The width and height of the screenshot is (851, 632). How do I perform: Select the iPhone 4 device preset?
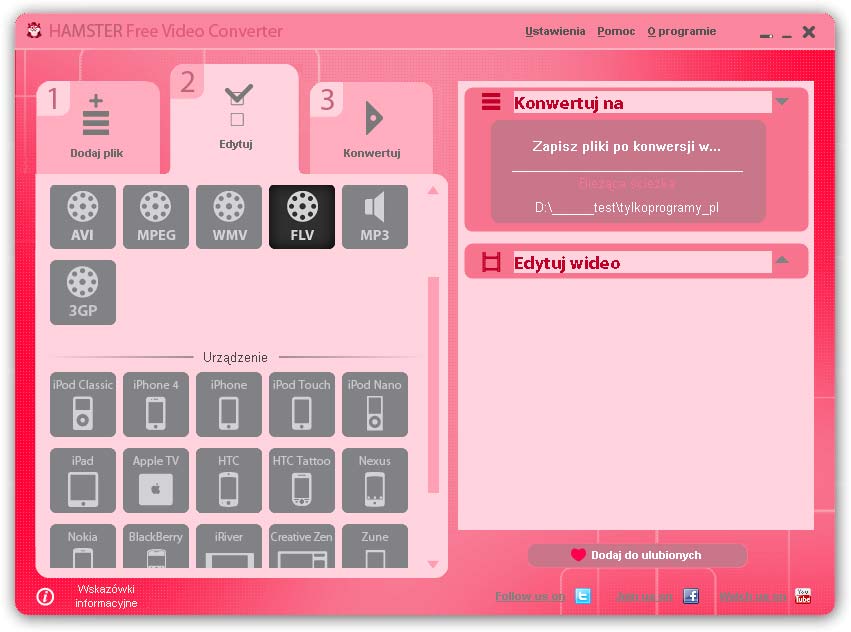tap(156, 404)
